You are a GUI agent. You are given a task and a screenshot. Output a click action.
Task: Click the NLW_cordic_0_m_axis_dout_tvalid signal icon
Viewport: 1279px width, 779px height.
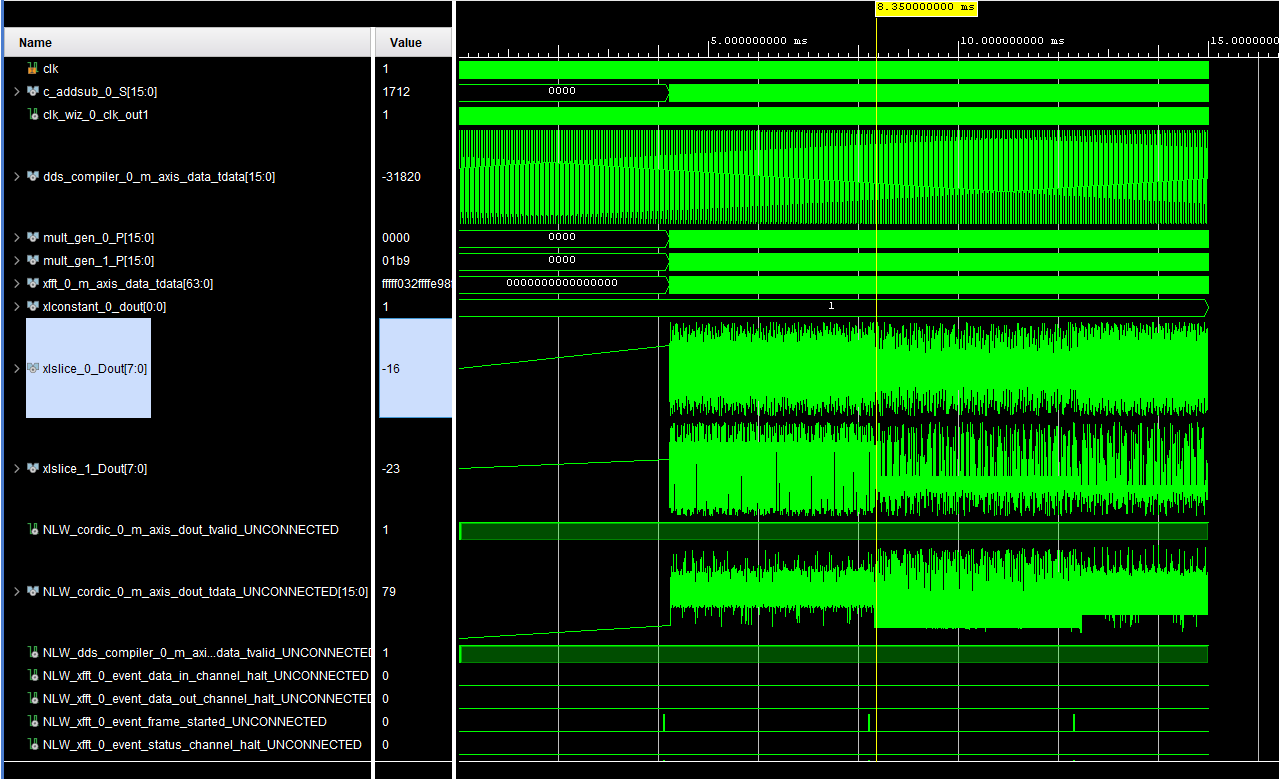pyautogui.click(x=33, y=530)
